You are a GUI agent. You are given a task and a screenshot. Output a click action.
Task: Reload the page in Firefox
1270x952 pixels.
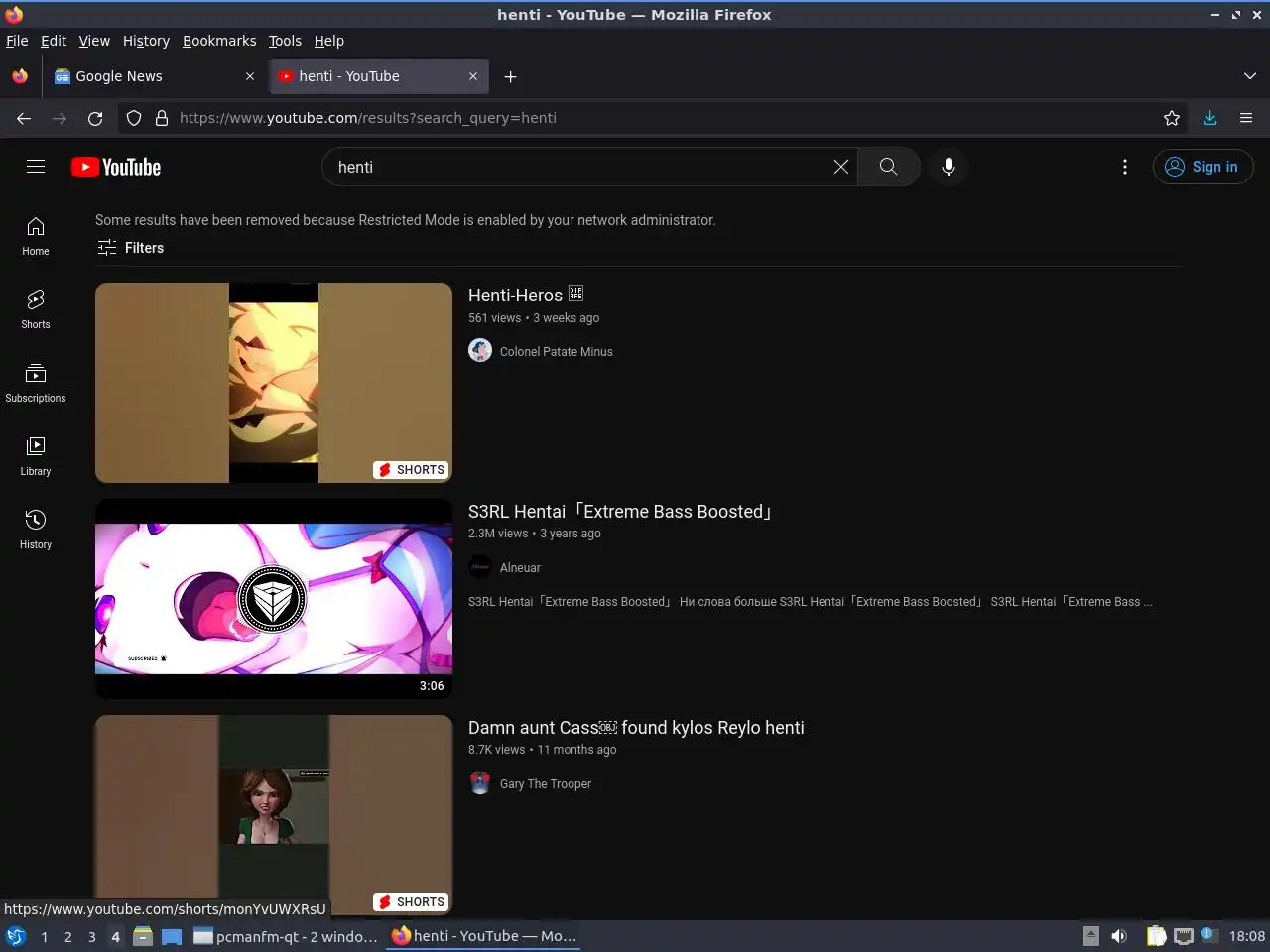point(95,118)
